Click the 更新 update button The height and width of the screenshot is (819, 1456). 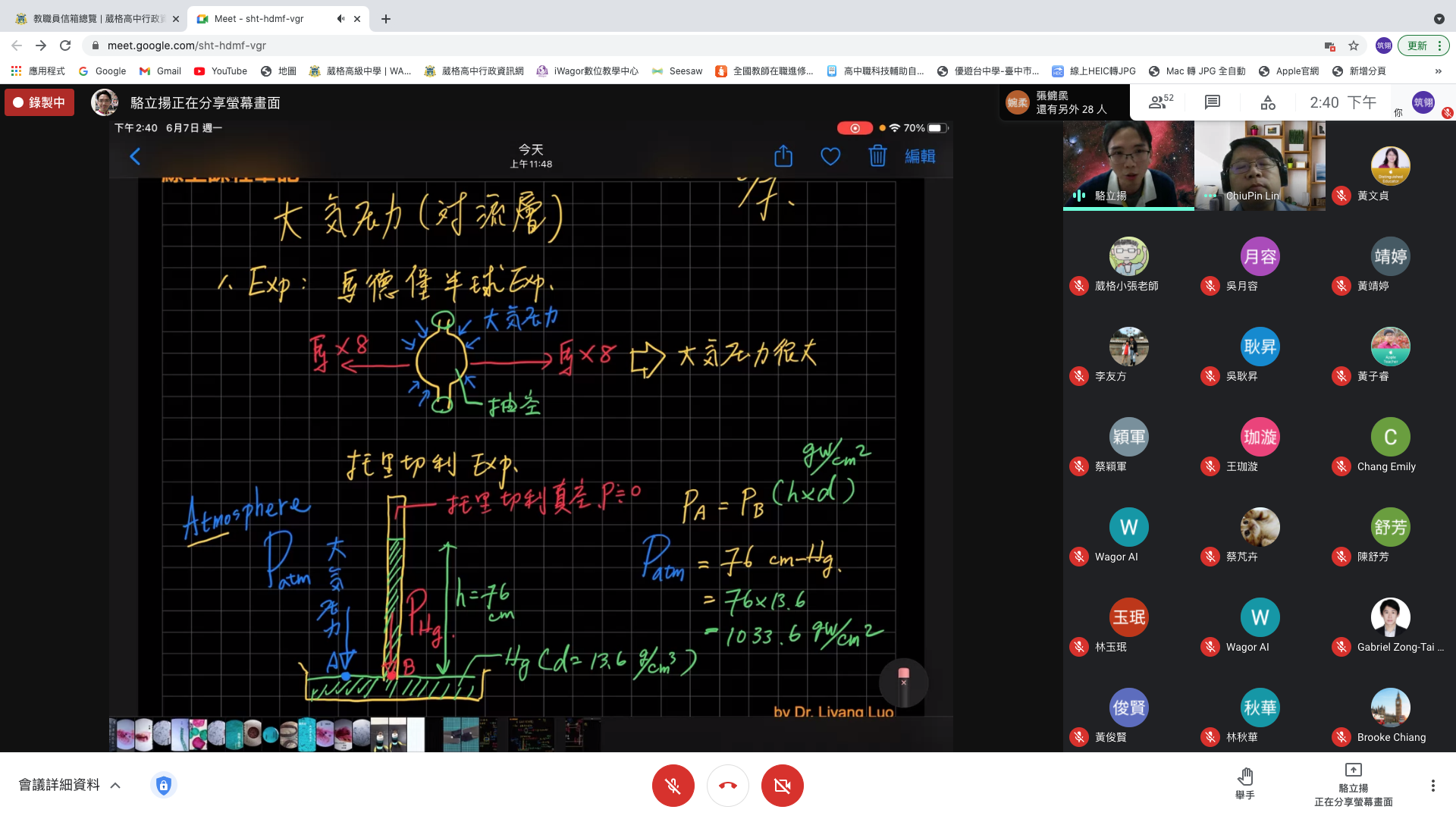[1417, 45]
